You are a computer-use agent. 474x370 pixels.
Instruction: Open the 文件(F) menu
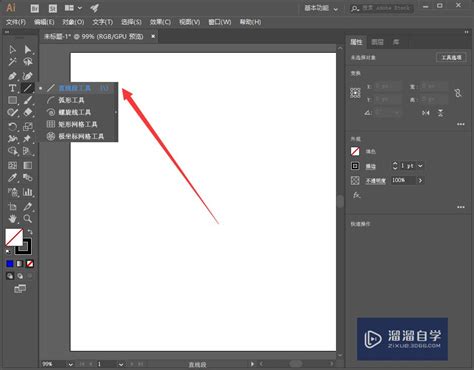click(16, 22)
